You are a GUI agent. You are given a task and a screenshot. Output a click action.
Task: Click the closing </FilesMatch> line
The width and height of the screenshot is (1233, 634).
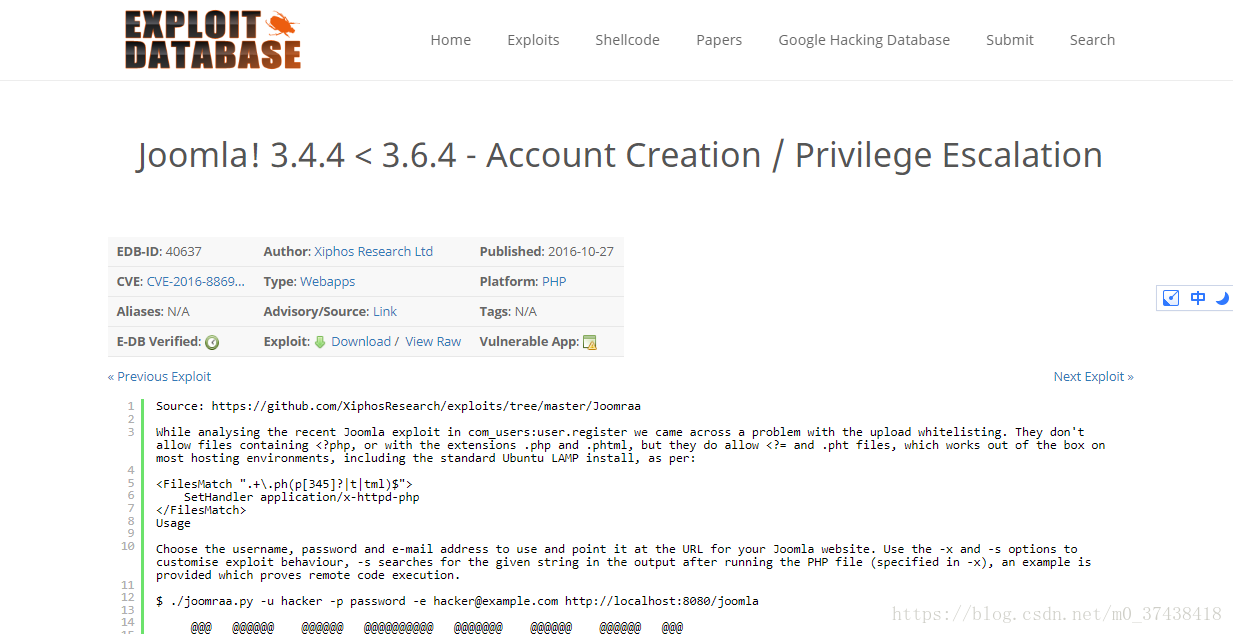pos(201,510)
